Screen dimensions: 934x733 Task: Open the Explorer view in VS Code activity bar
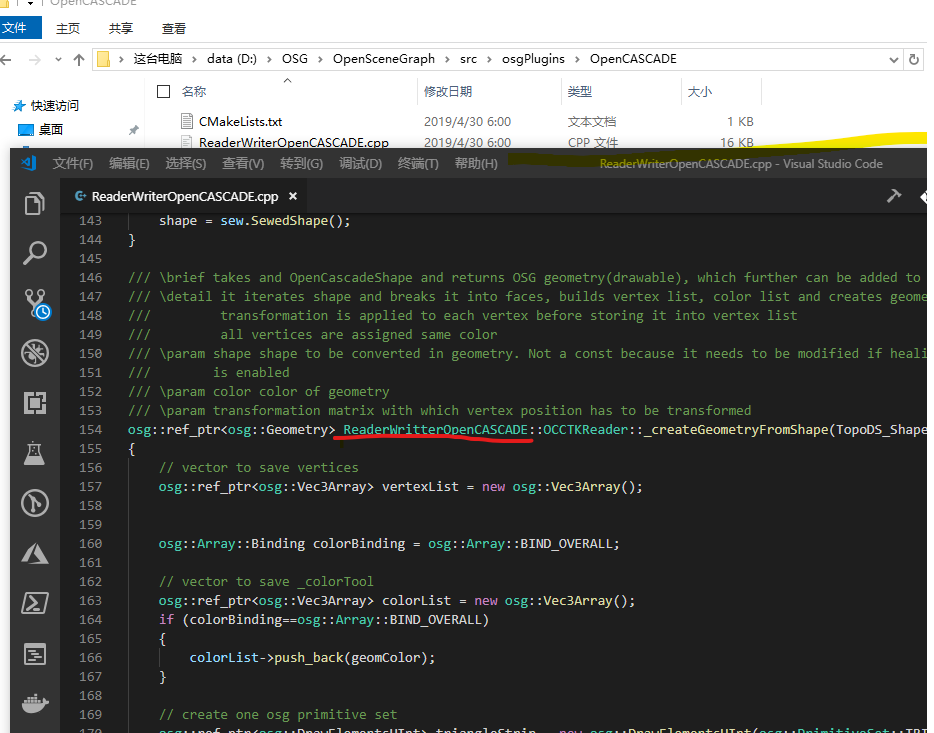[35, 204]
